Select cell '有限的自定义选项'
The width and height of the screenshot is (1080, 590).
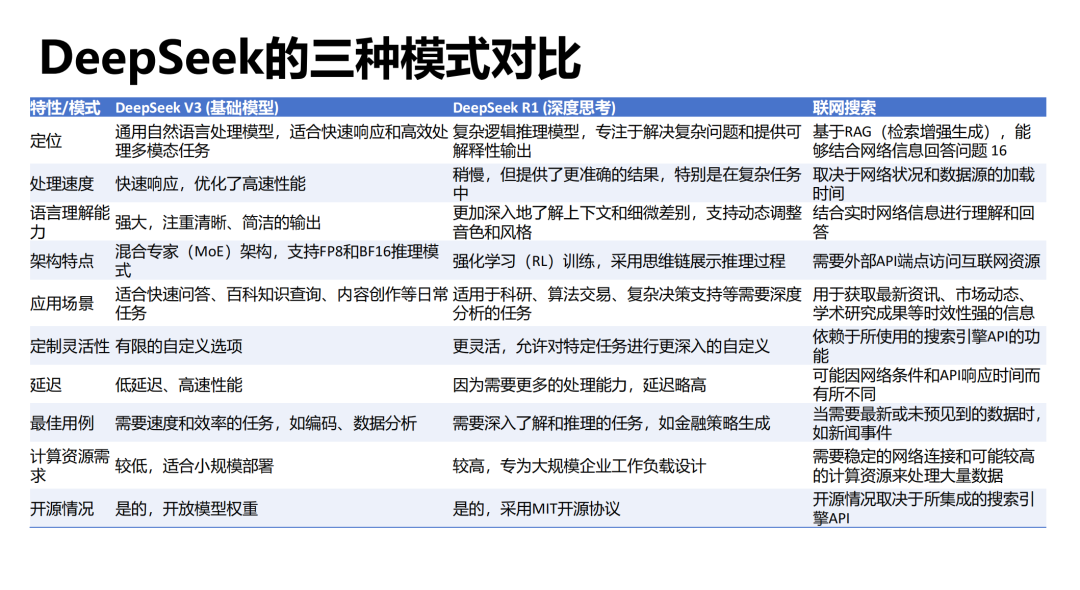(178, 346)
